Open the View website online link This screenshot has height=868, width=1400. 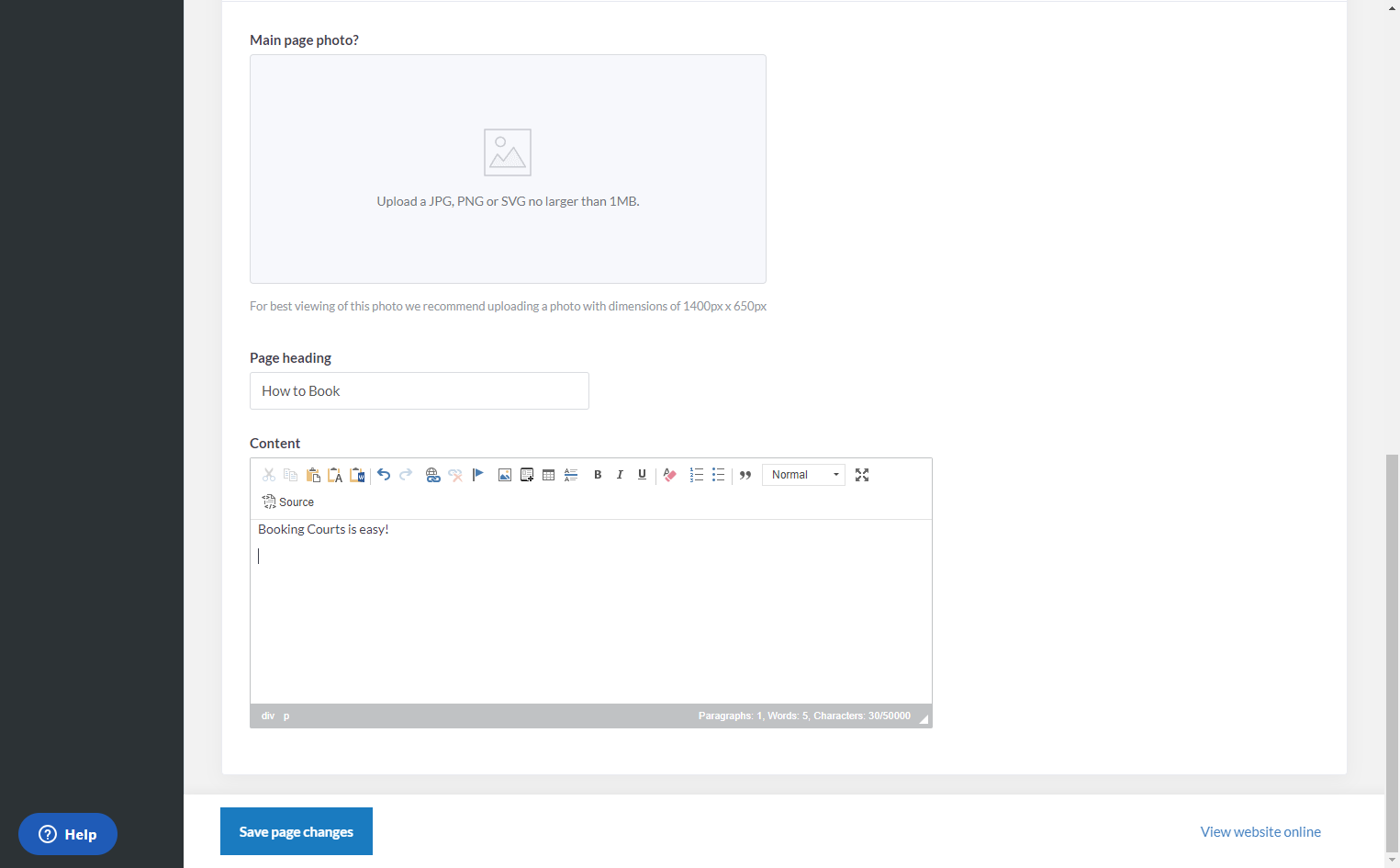click(x=1260, y=831)
